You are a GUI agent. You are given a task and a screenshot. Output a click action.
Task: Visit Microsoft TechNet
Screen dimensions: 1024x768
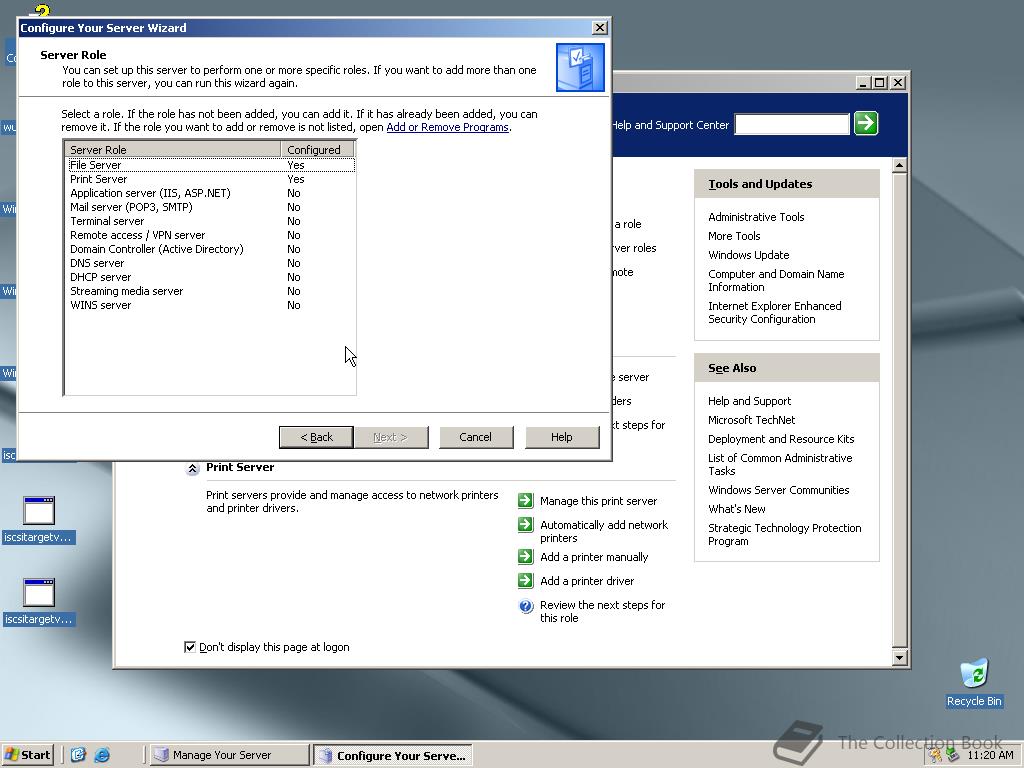click(x=750, y=419)
